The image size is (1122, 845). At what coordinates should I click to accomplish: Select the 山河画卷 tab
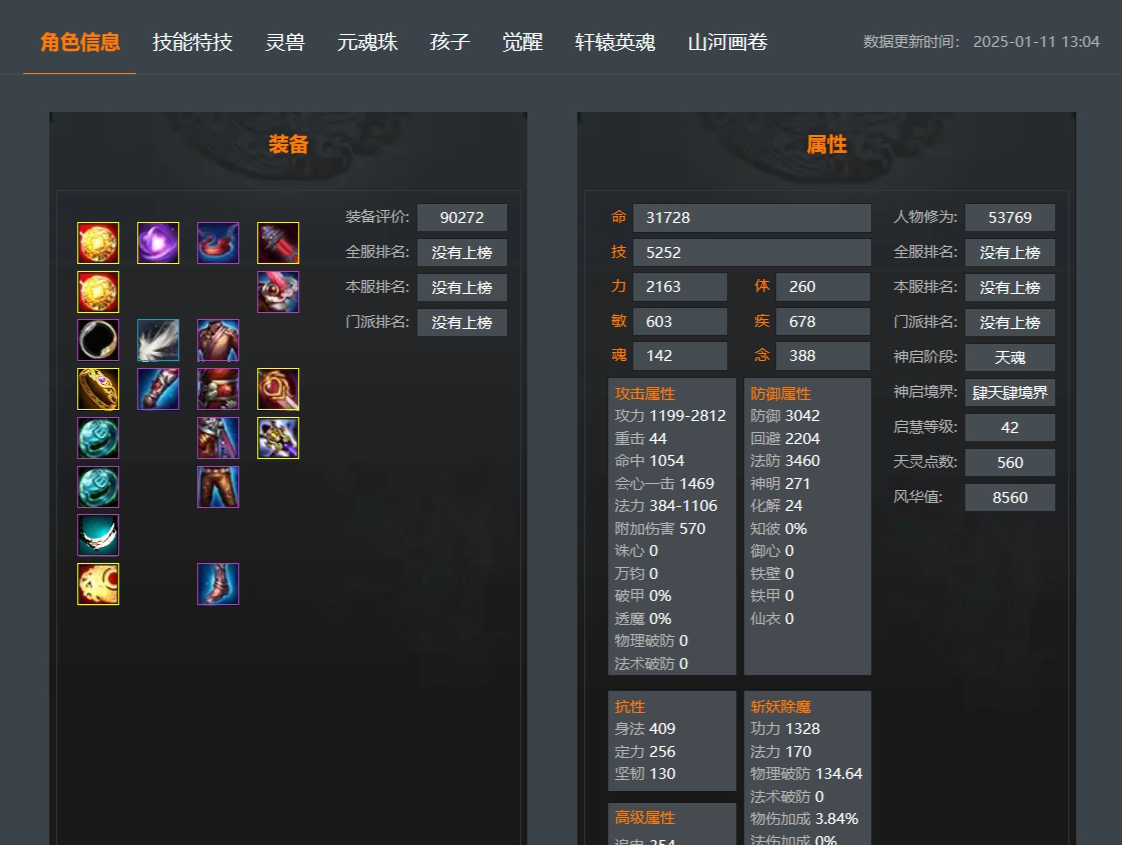click(x=728, y=42)
